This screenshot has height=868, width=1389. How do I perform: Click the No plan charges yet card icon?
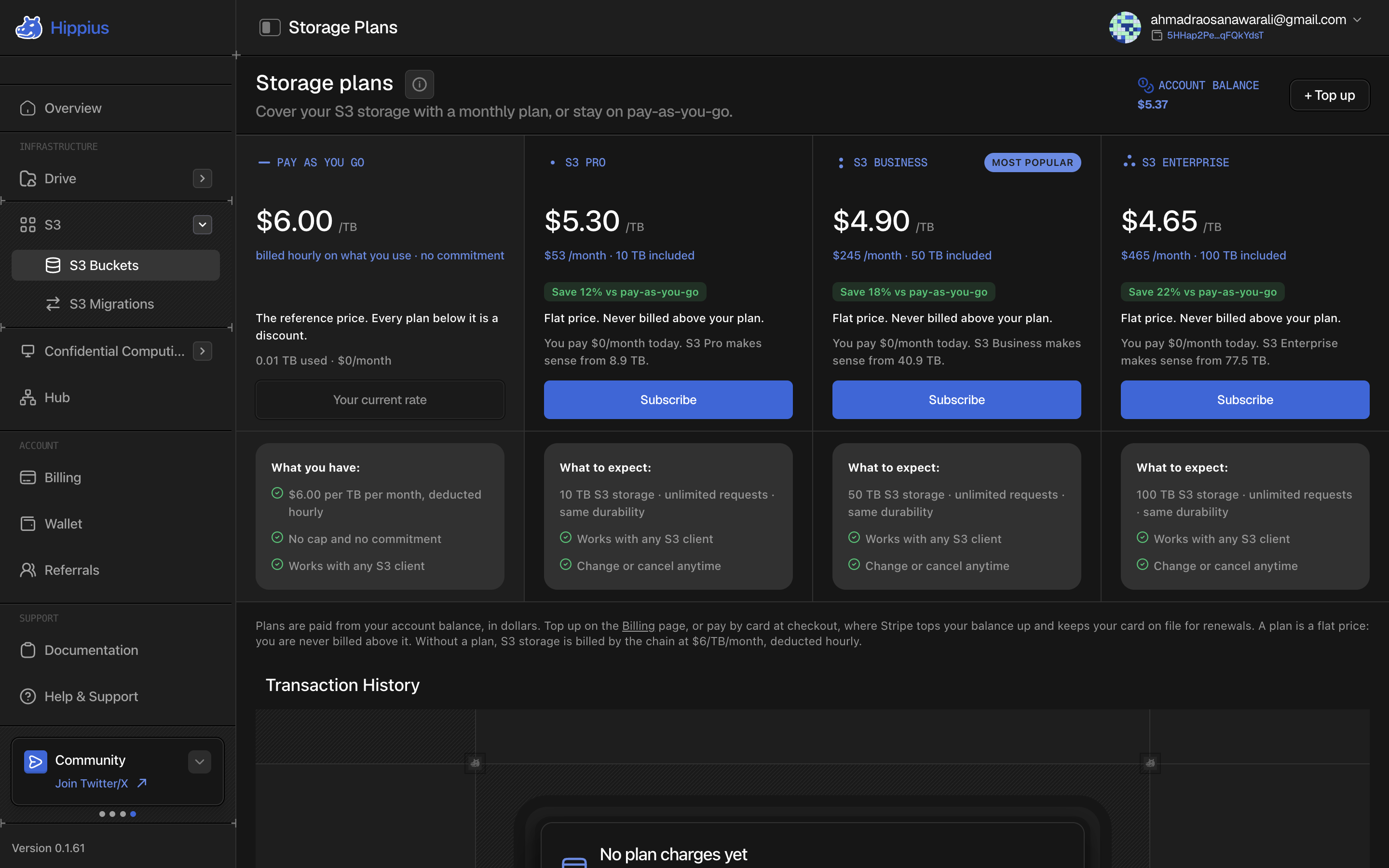(574, 862)
